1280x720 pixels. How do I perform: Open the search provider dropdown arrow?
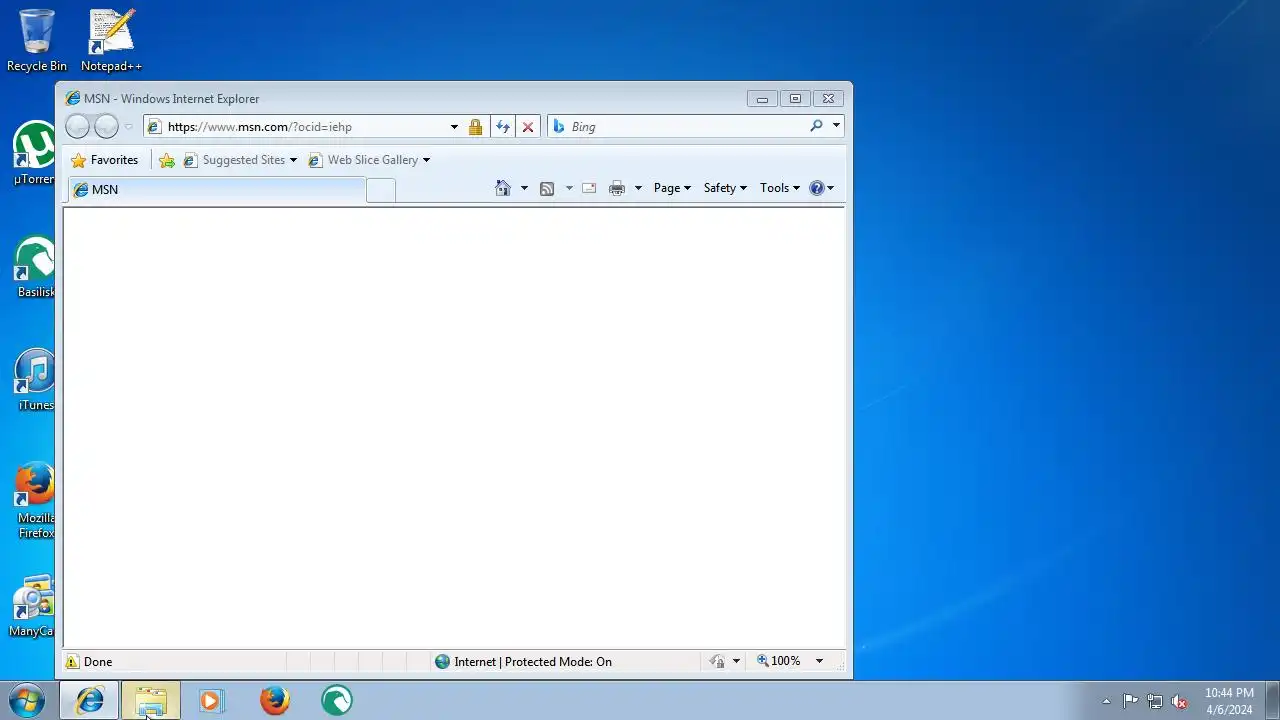tap(836, 126)
